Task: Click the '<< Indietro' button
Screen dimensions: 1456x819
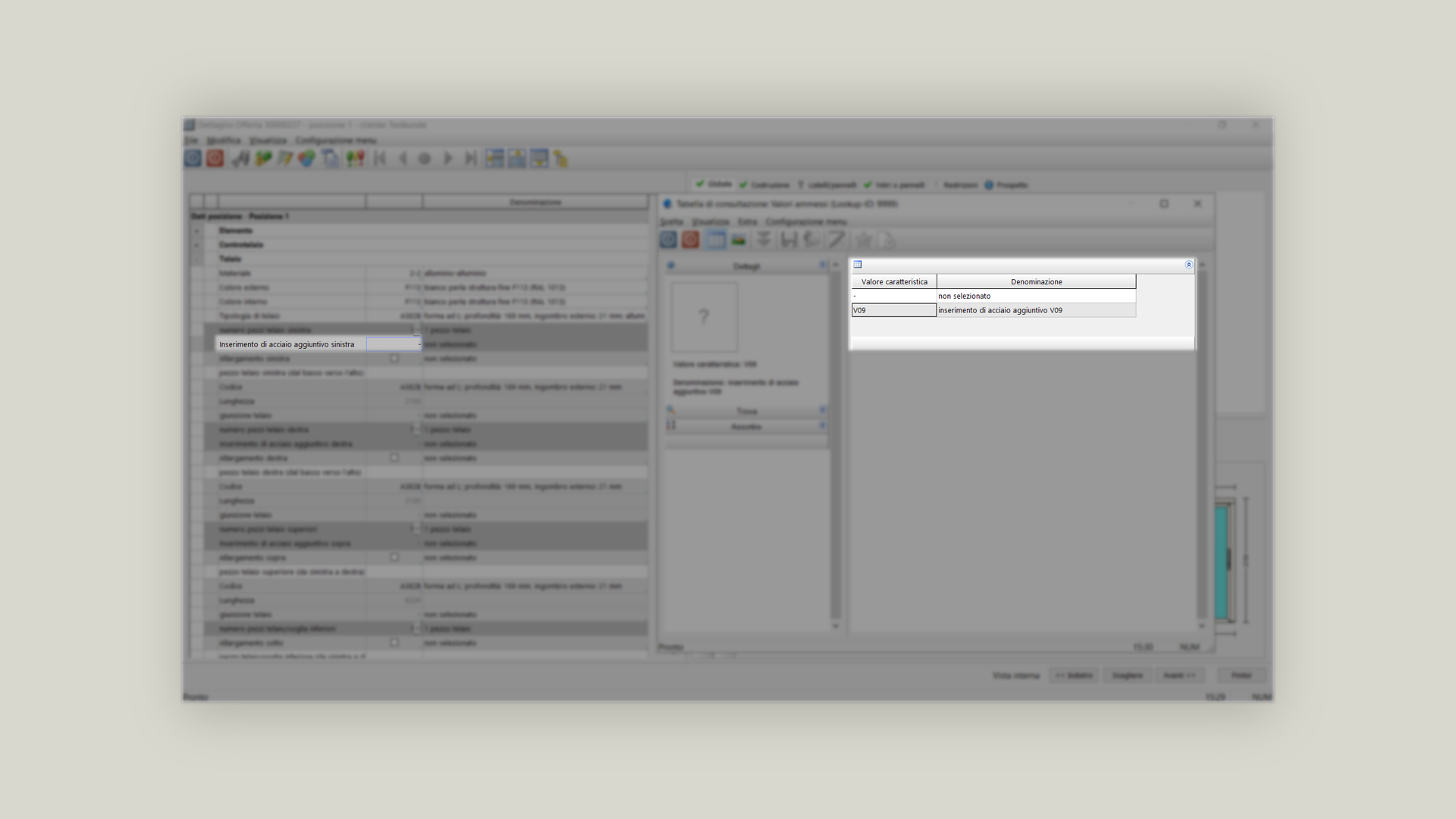Action: [1074, 675]
